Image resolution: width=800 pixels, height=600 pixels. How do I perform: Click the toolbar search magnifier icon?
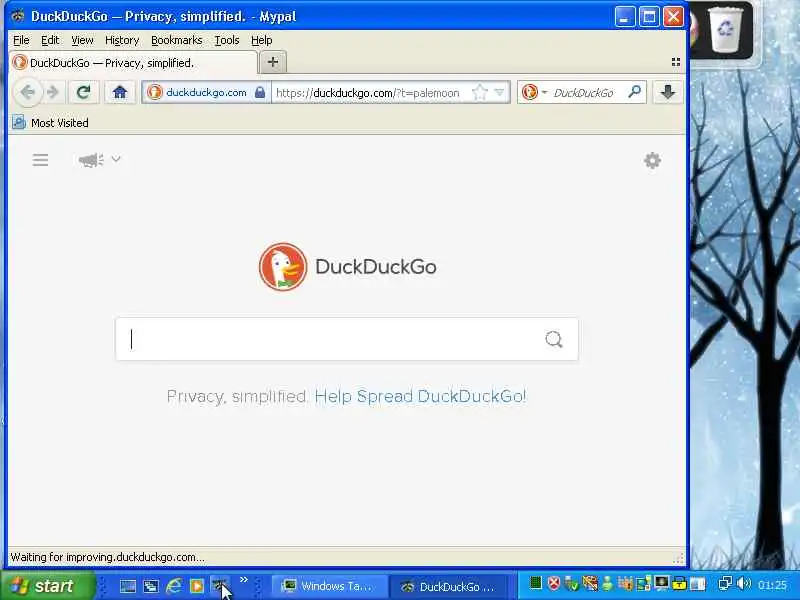pos(634,92)
